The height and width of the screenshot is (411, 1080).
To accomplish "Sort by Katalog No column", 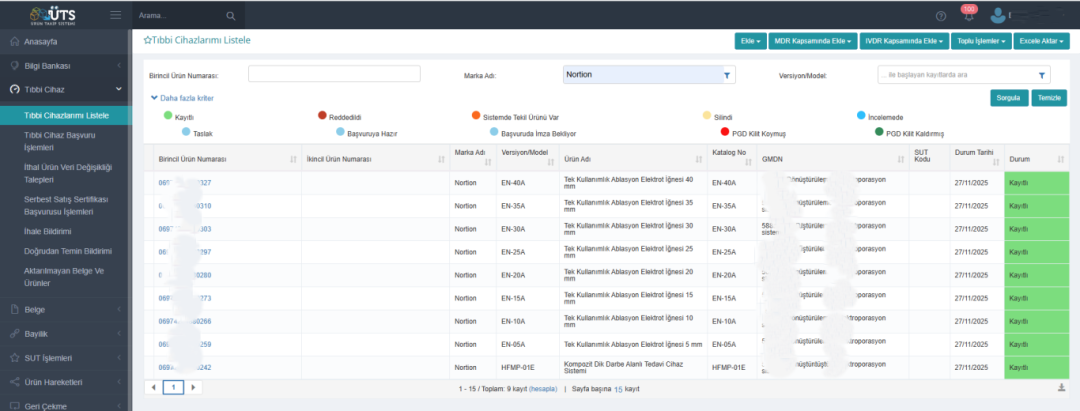I will point(749,162).
